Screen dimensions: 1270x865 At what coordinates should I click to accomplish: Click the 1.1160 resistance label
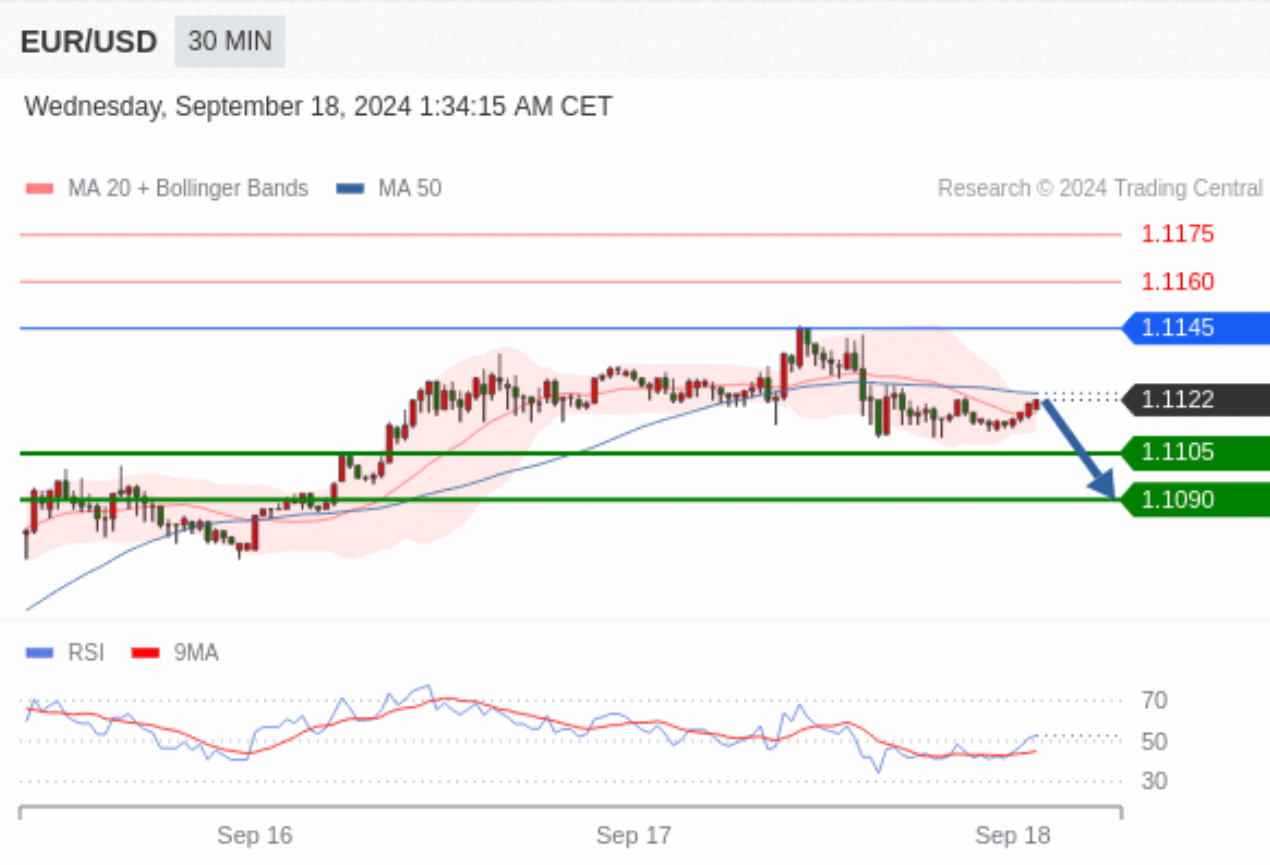pyautogui.click(x=1178, y=282)
